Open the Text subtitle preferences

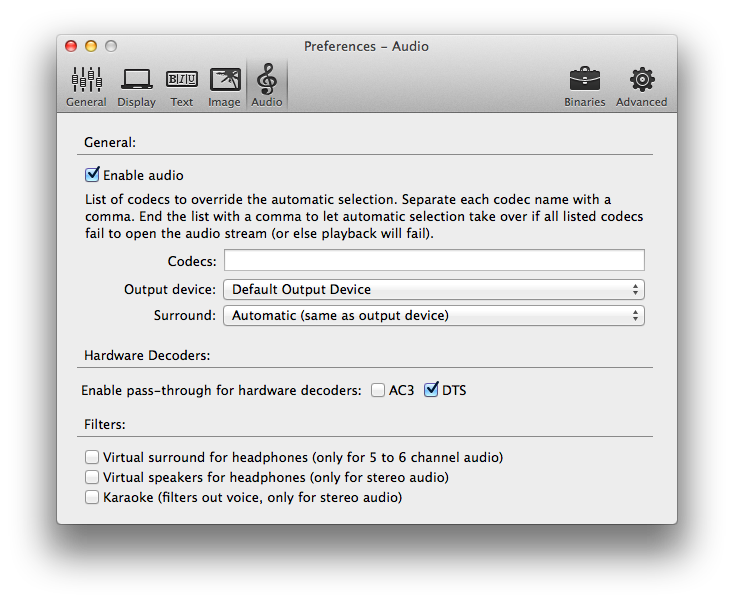pos(181,86)
